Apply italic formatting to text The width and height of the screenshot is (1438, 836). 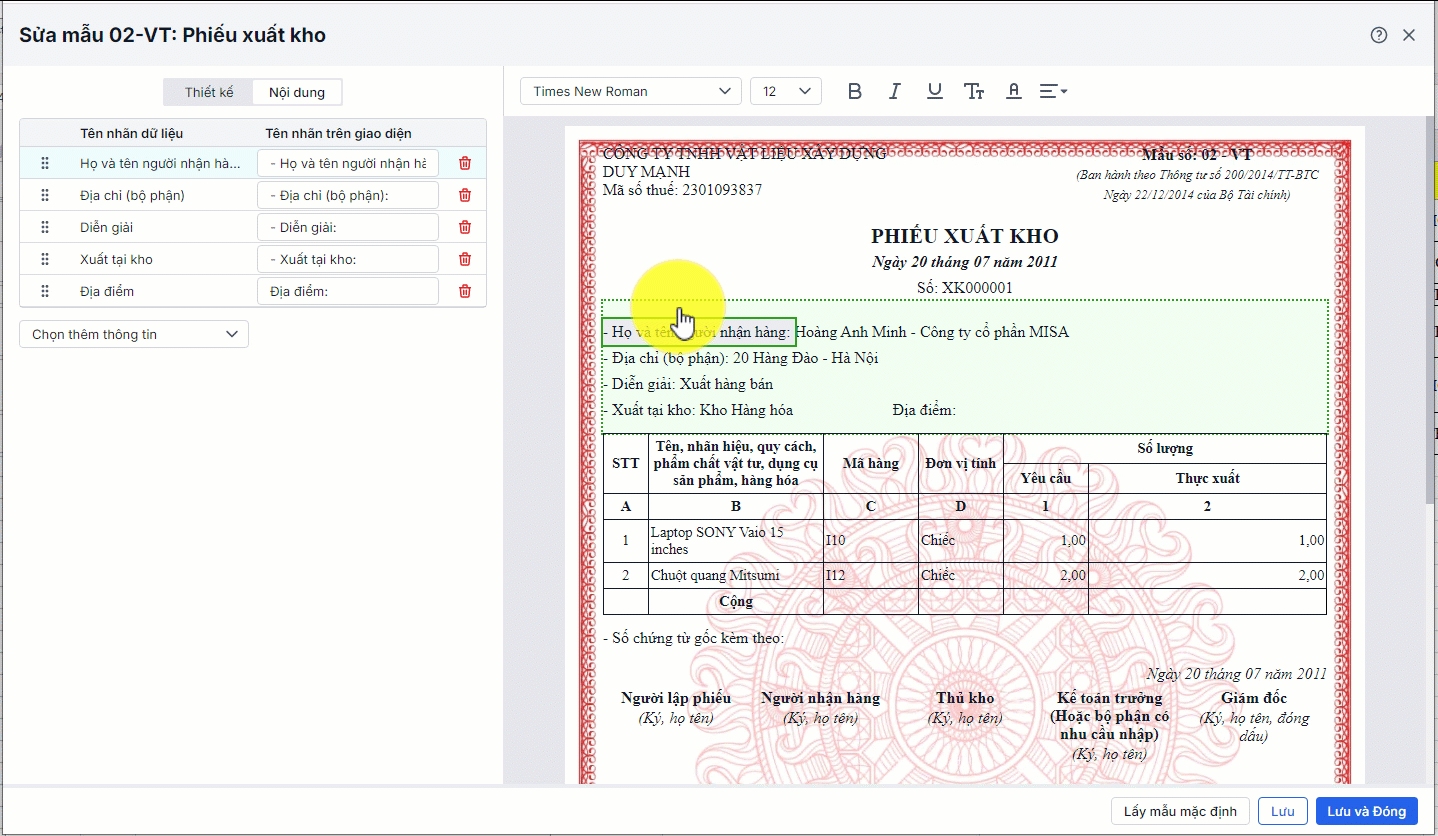pyautogui.click(x=894, y=91)
